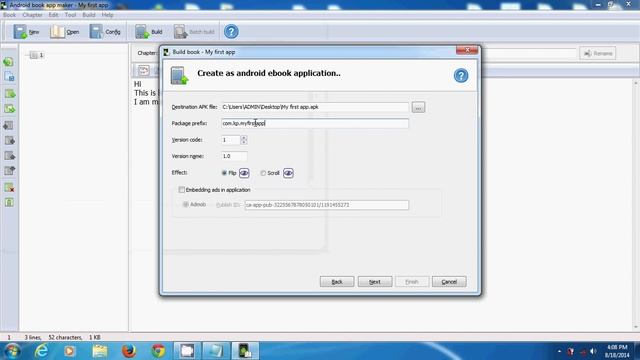Image resolution: width=640 pixels, height=360 pixels.
Task: Click the volume icon in system tray
Action: point(593,351)
